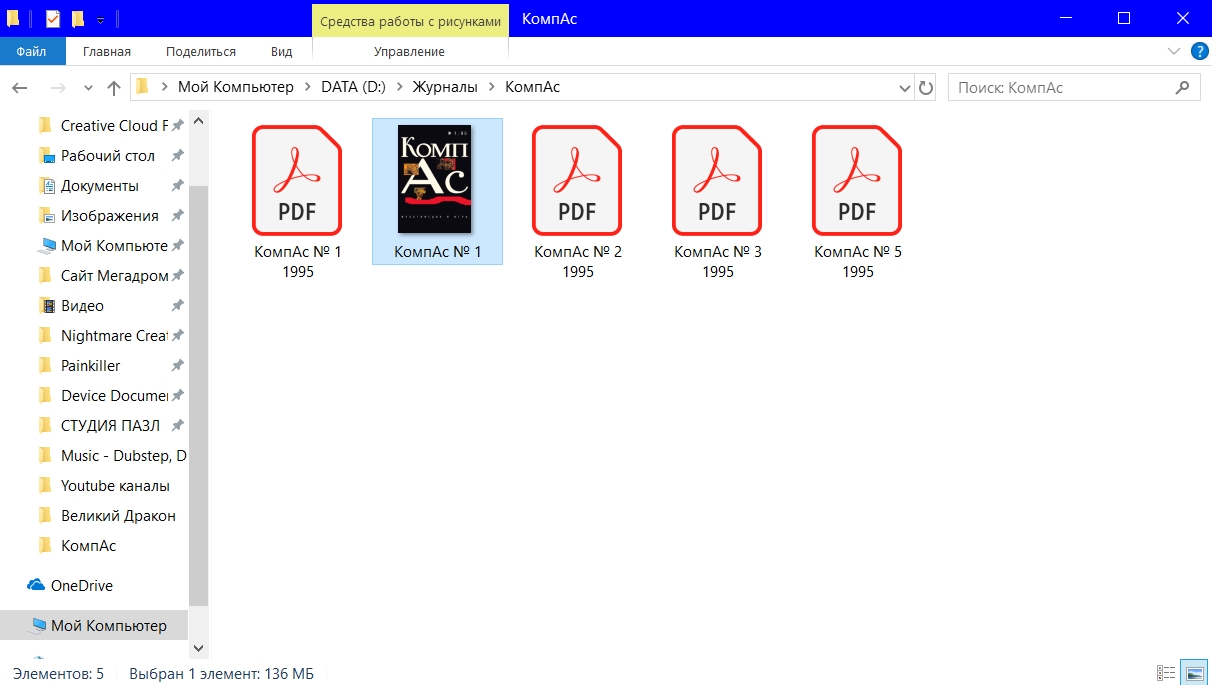Open the КомпАс № 1 1995 PDF file
1212x685 pixels.
point(297,180)
